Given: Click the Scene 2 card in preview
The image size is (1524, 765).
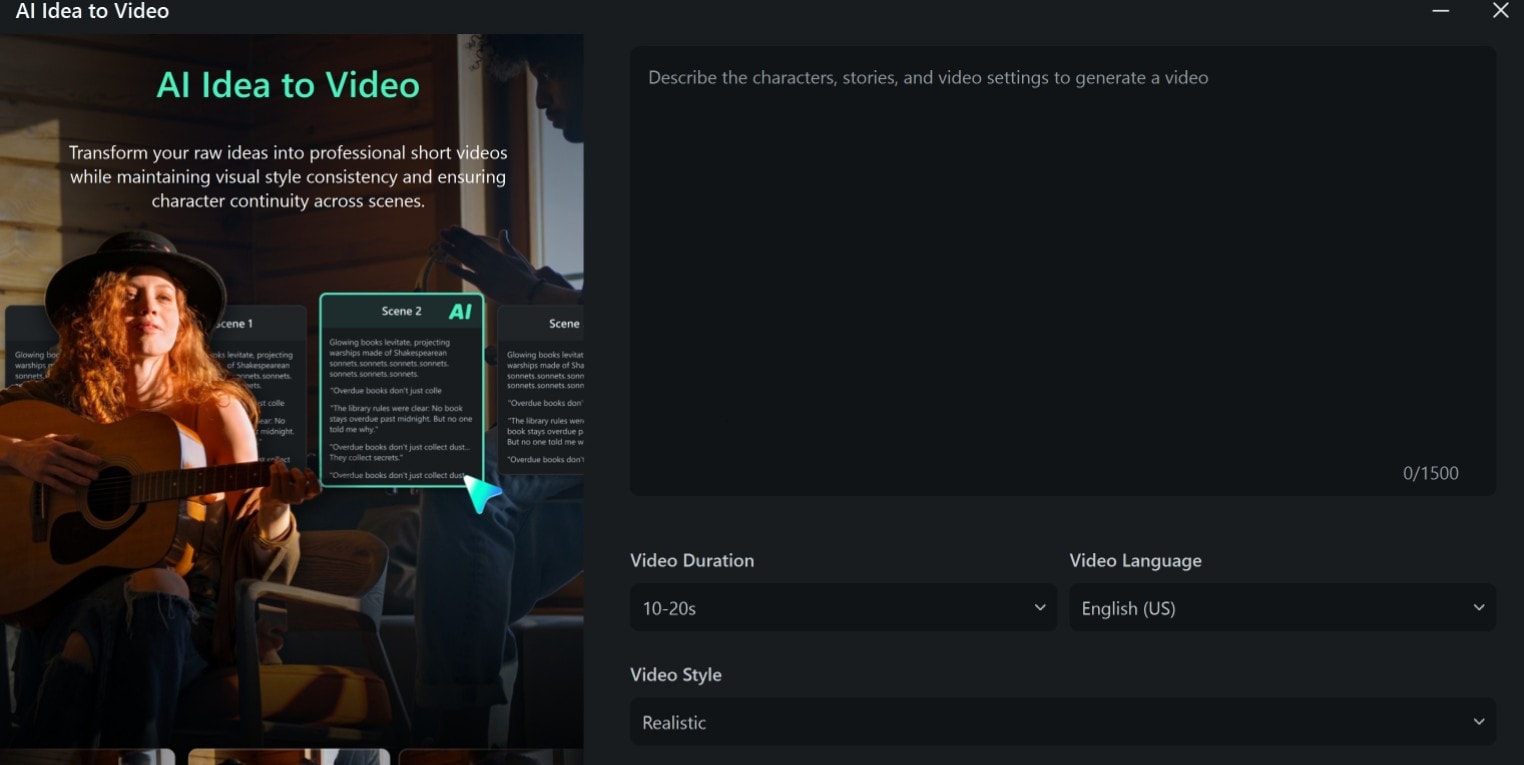Looking at the screenshot, I should [x=402, y=390].
